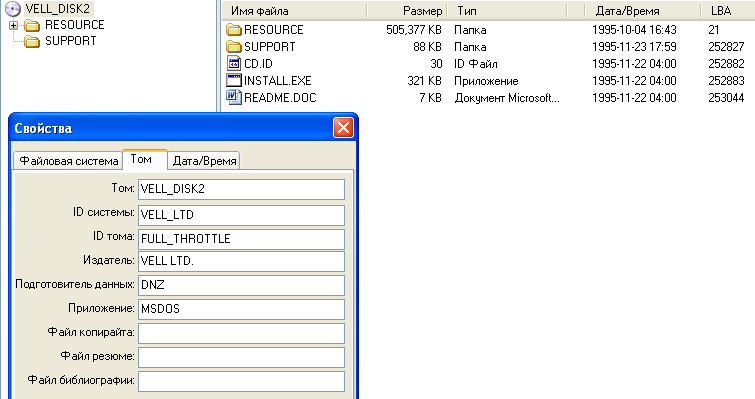Click the README.DOC Word document icon
This screenshot has width=755, height=399.
(x=234, y=97)
